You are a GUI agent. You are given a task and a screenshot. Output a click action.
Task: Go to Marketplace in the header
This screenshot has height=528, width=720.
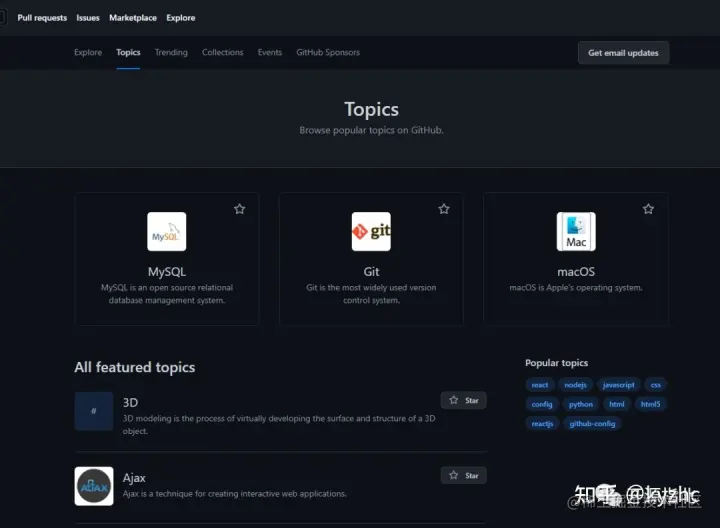pos(133,18)
